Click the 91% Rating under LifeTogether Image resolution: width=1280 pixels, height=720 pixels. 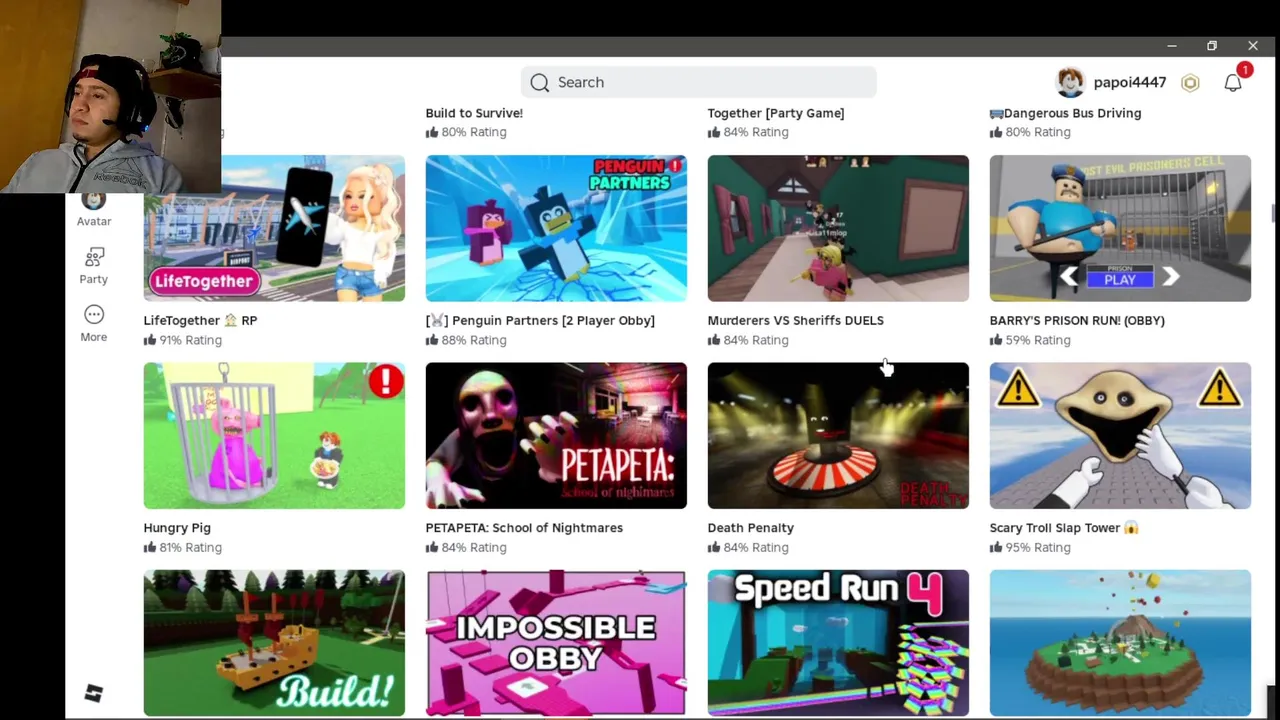(x=183, y=340)
